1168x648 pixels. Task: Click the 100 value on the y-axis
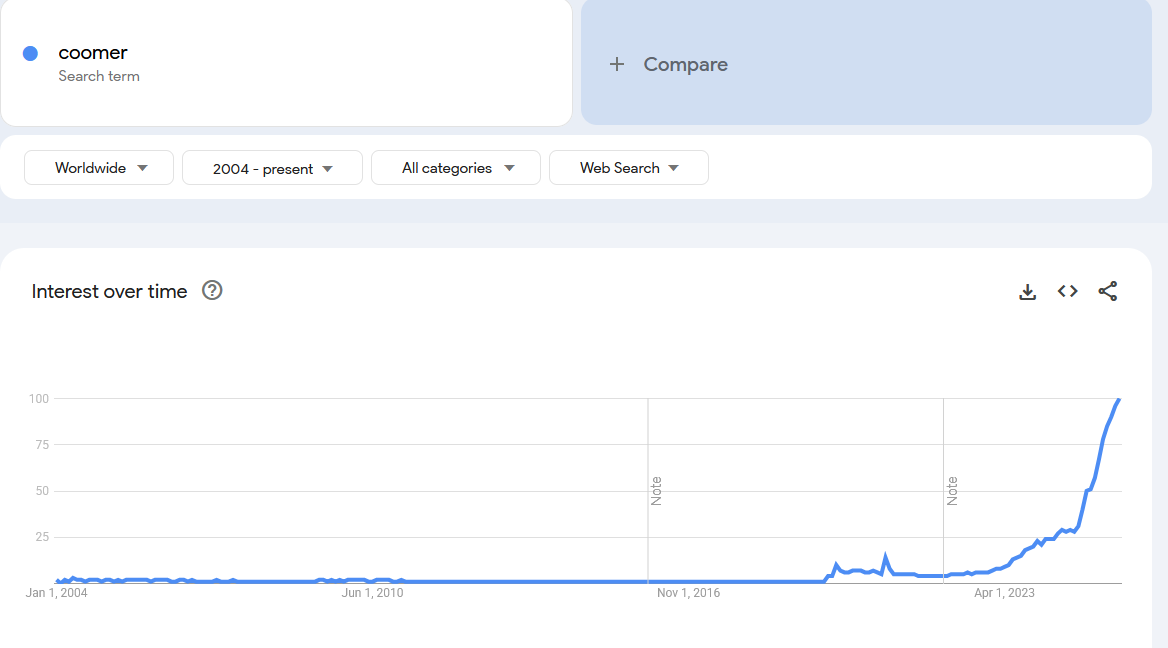click(39, 398)
